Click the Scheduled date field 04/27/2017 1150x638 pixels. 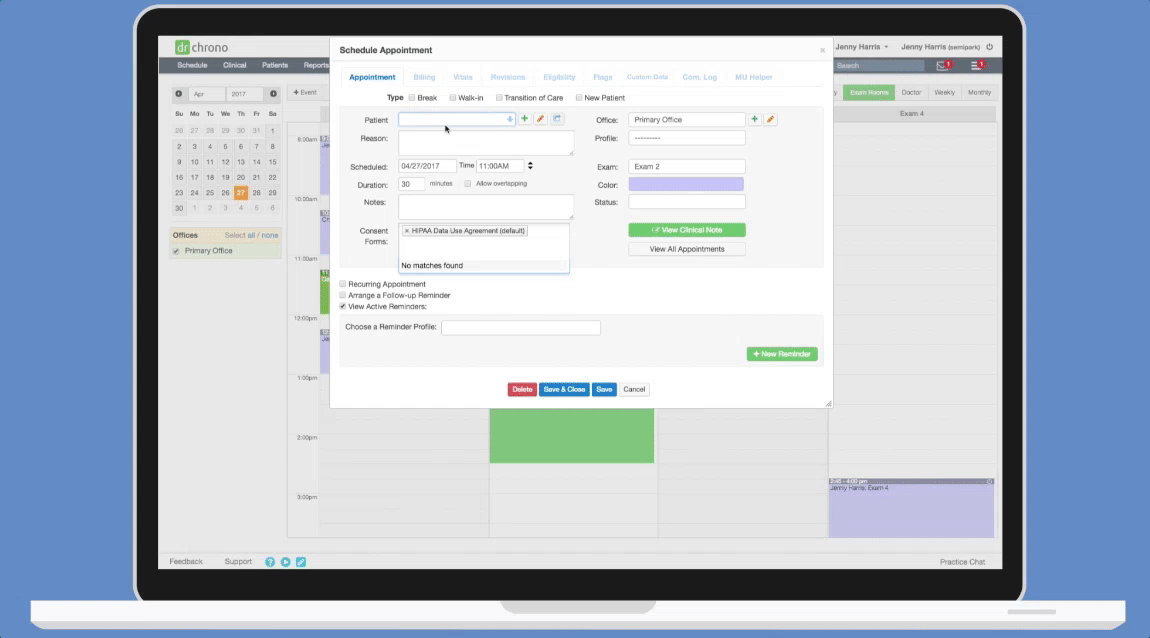click(427, 166)
